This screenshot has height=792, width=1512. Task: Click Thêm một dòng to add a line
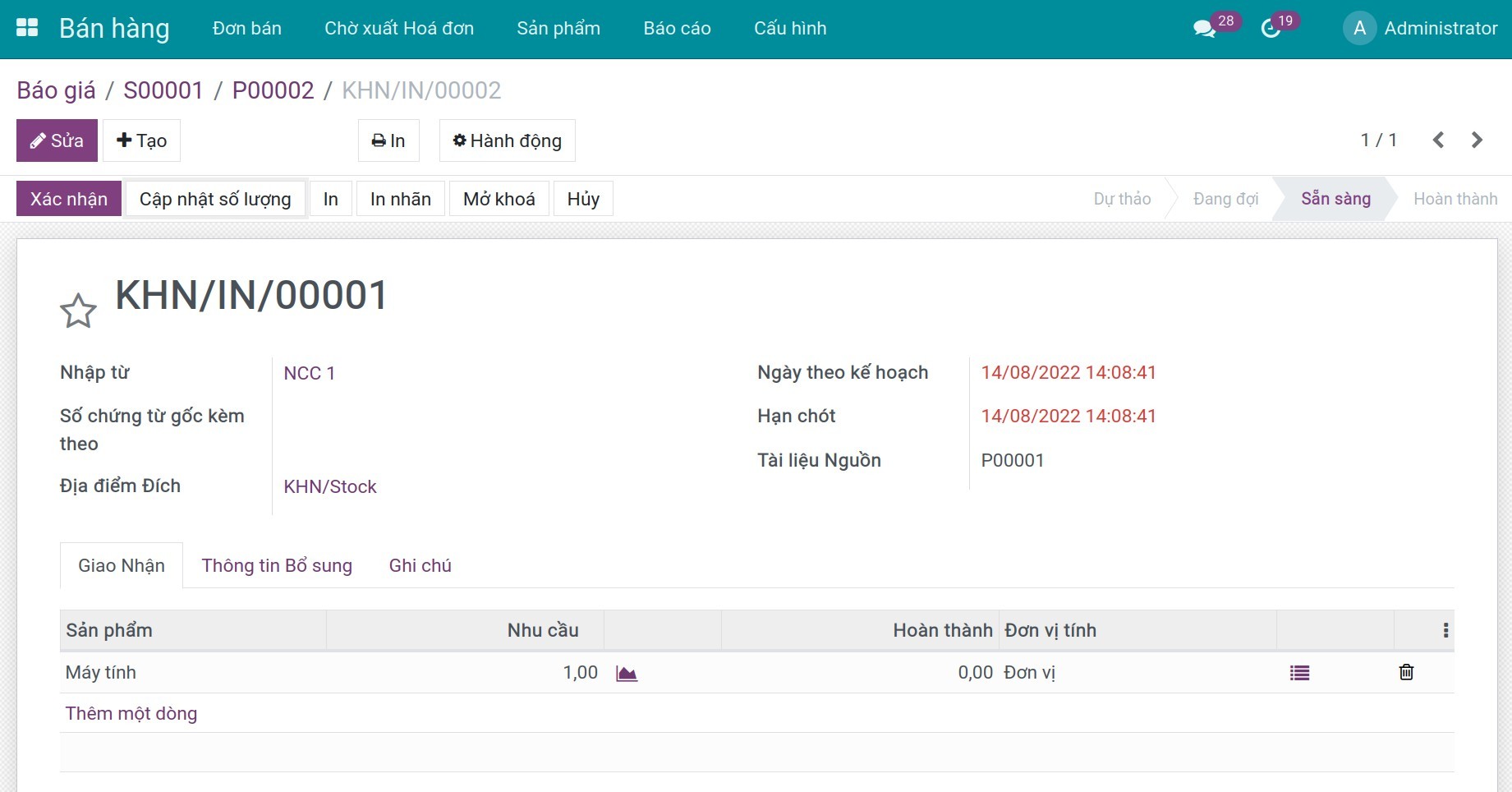click(131, 713)
